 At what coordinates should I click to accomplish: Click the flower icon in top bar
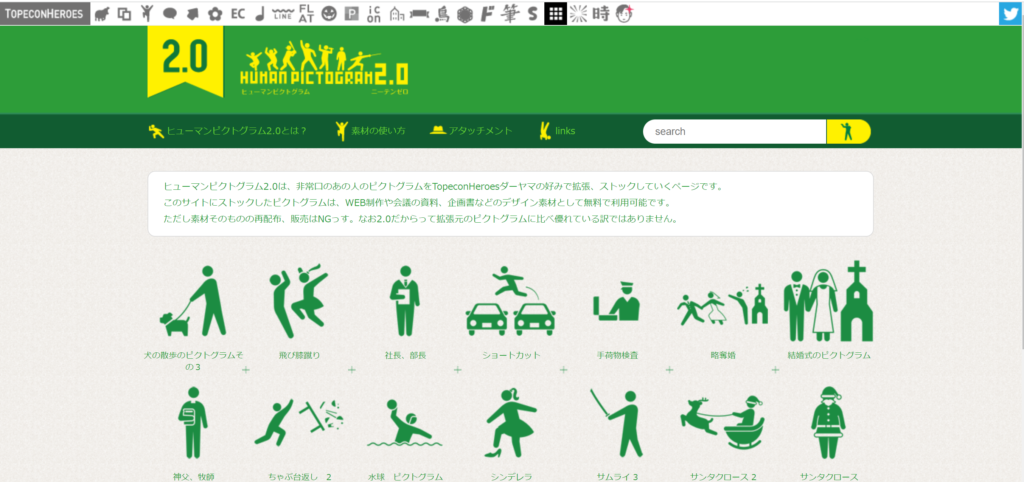pos(215,14)
